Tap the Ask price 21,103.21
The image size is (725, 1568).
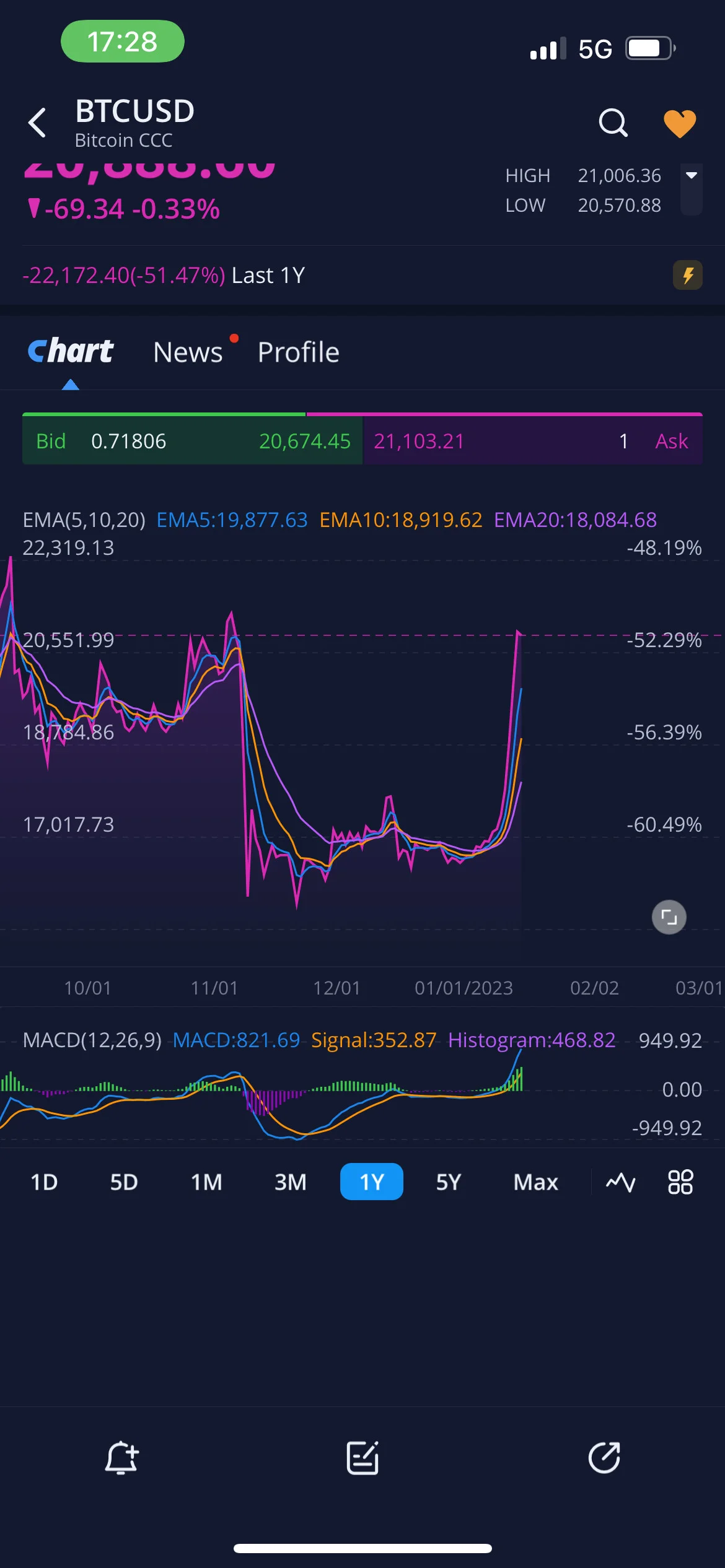tap(419, 441)
